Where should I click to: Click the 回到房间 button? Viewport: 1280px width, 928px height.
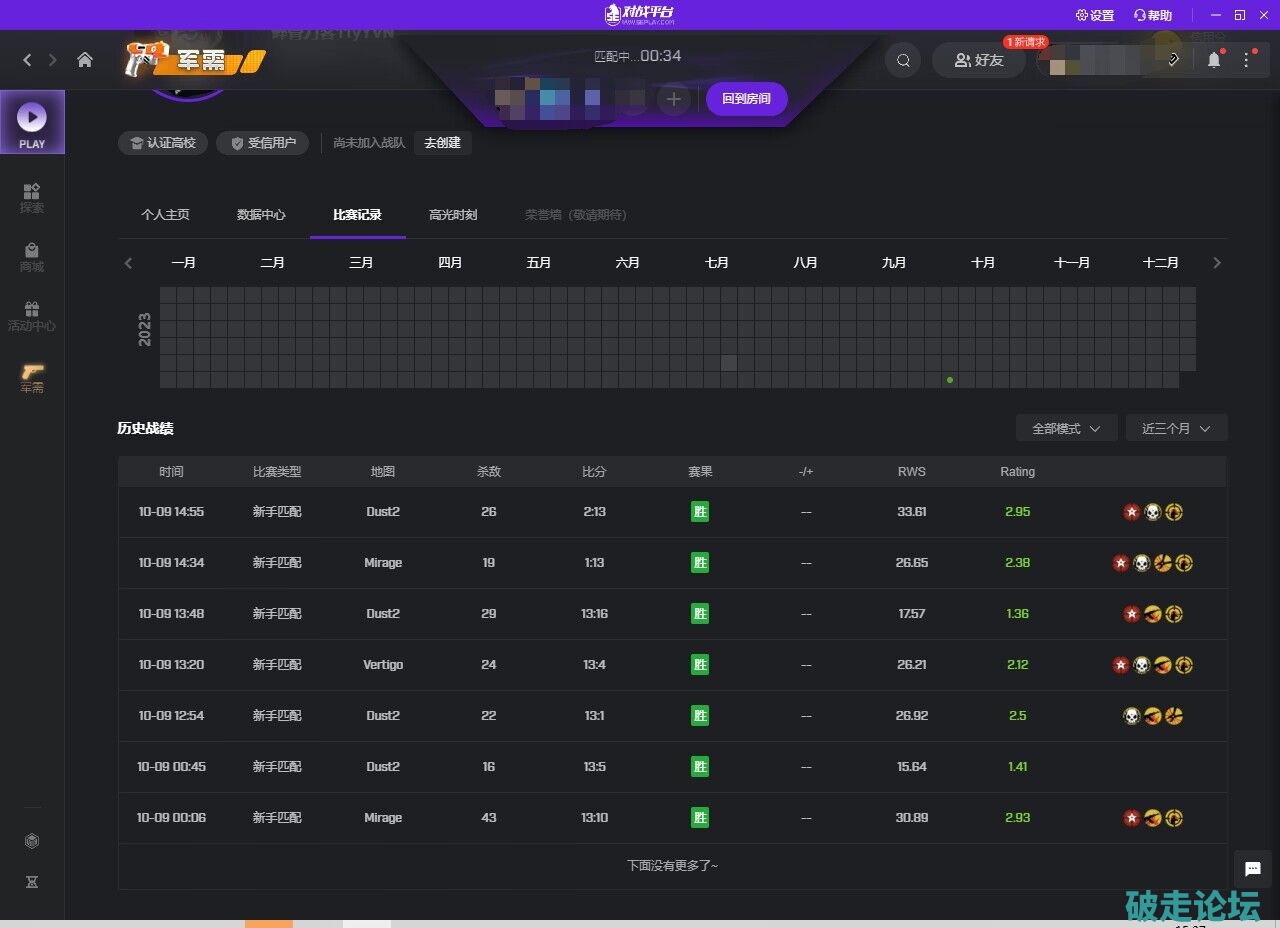[x=746, y=99]
